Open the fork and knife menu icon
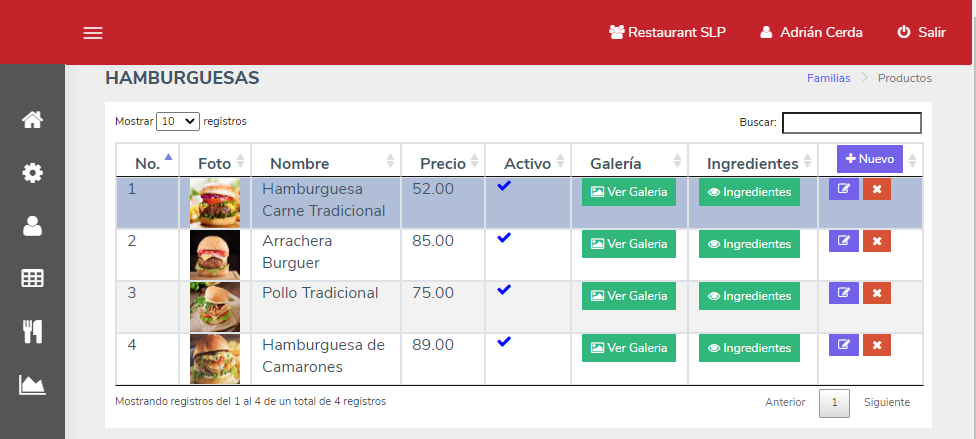 tap(32, 332)
